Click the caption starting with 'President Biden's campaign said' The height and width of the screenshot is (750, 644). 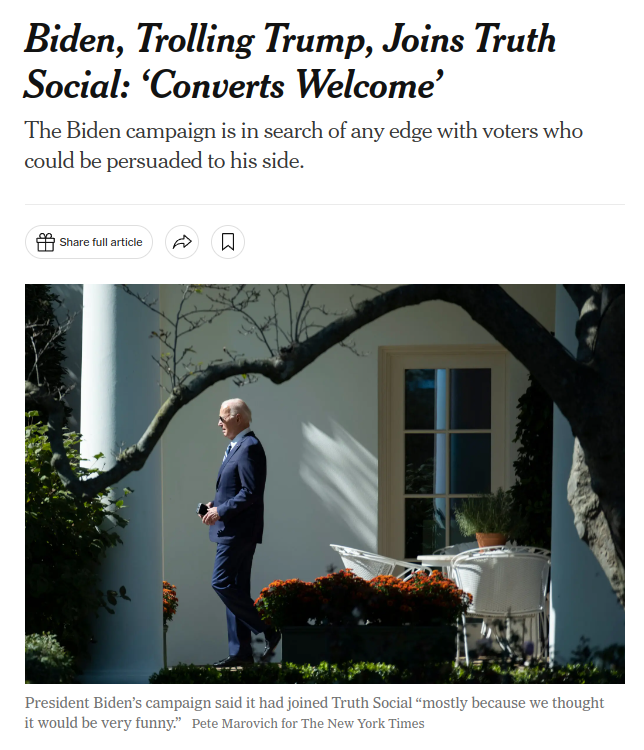(314, 712)
